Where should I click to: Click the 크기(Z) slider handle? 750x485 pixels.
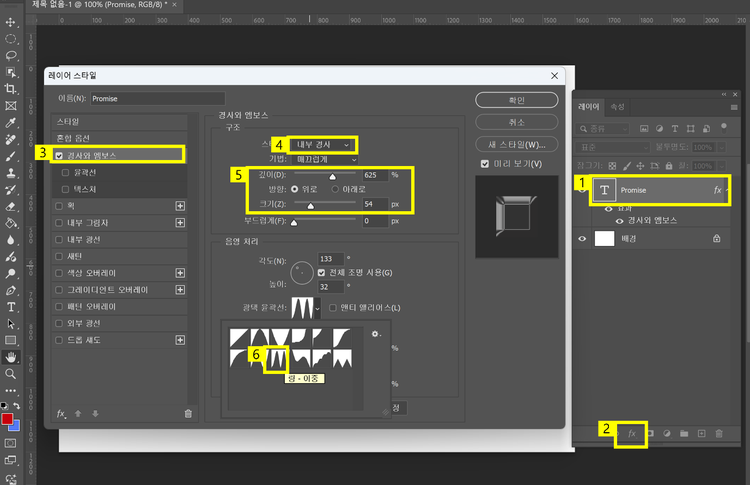coord(311,206)
